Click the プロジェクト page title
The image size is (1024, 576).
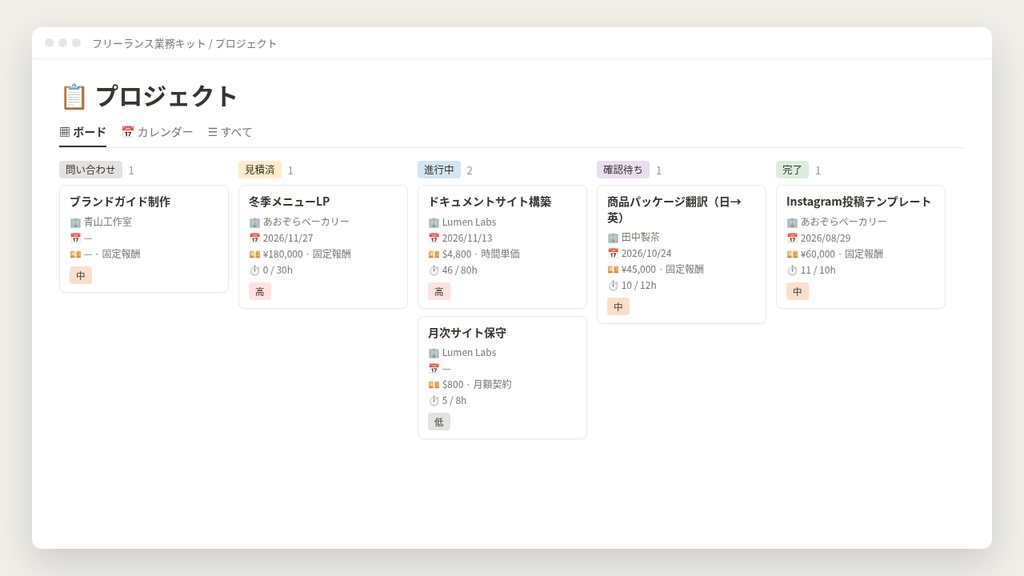(x=166, y=97)
